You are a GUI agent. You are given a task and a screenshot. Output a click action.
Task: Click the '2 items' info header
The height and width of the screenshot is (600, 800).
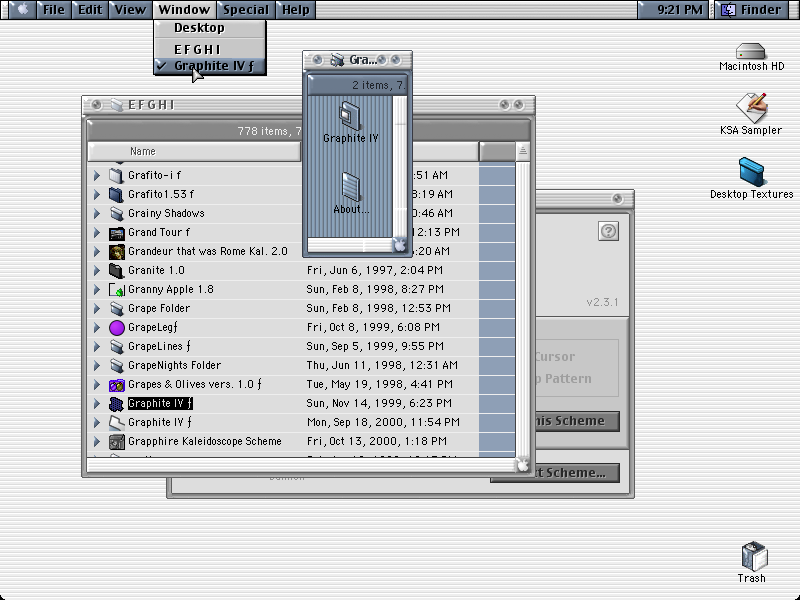pyautogui.click(x=357, y=85)
